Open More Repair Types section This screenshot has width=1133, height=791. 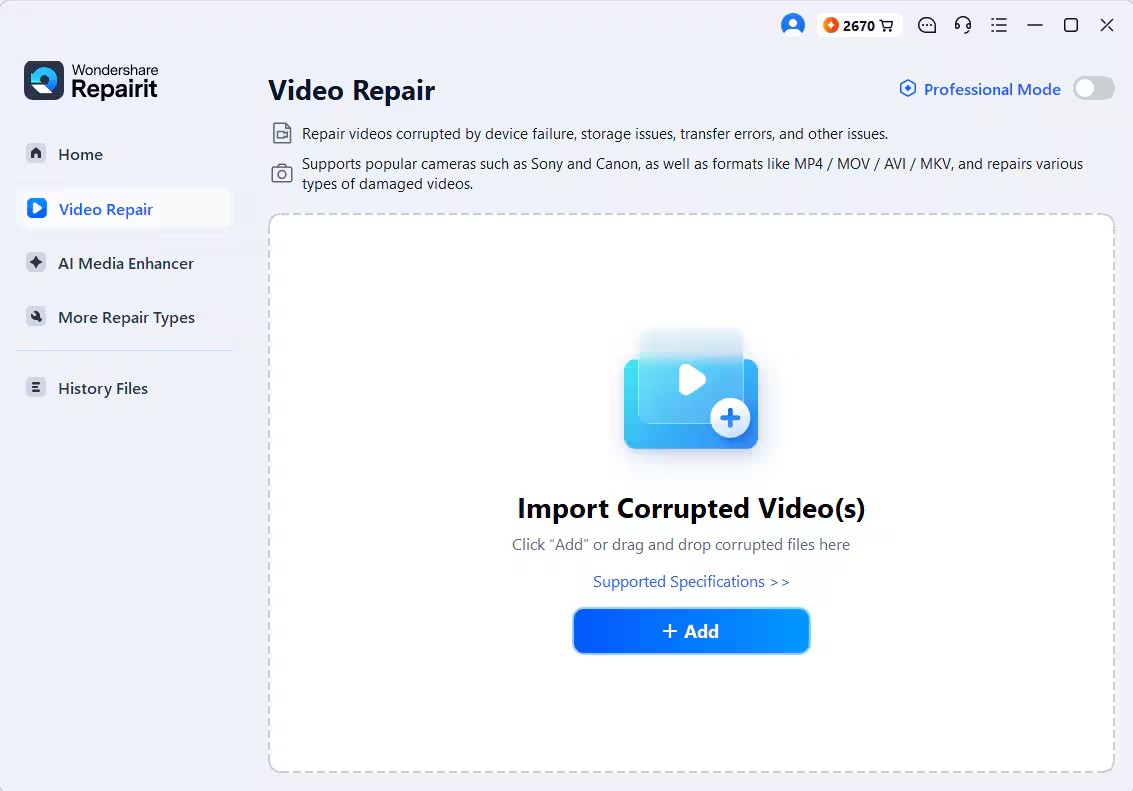click(124, 317)
